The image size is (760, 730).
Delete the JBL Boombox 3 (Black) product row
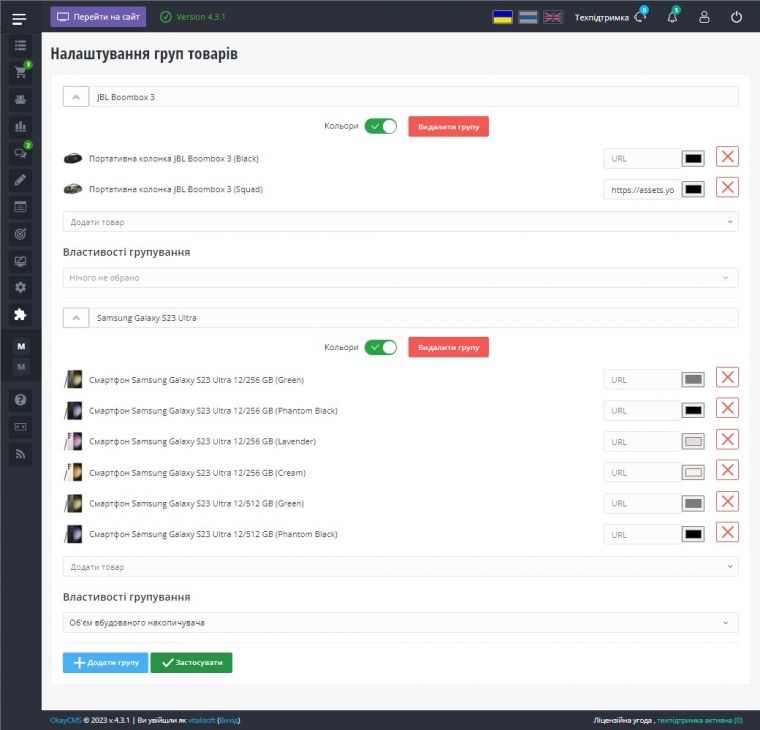(727, 157)
